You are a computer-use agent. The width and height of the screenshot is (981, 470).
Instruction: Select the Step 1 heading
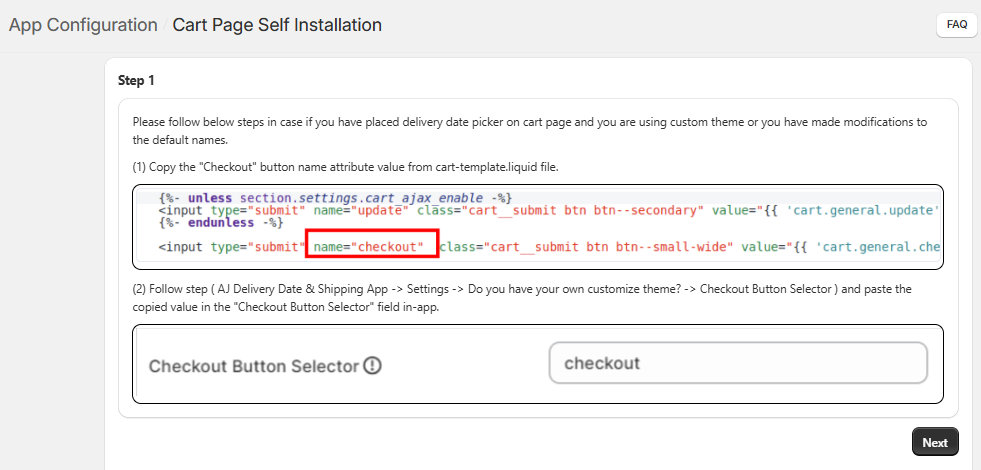(137, 80)
